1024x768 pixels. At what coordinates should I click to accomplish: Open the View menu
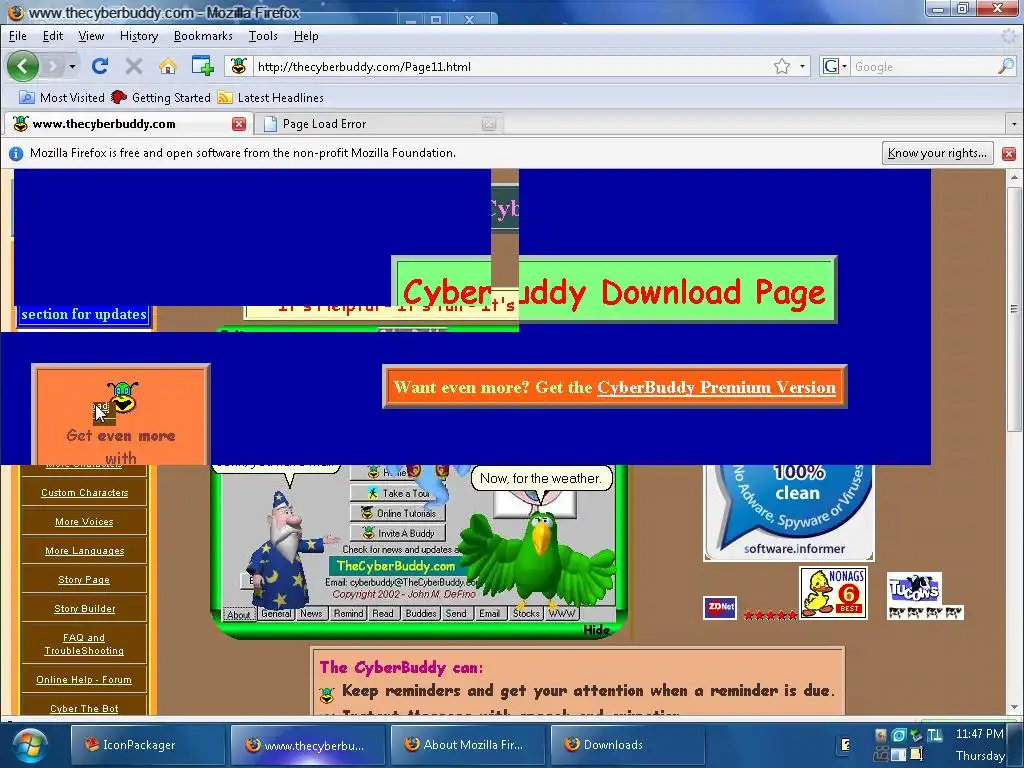pos(91,36)
